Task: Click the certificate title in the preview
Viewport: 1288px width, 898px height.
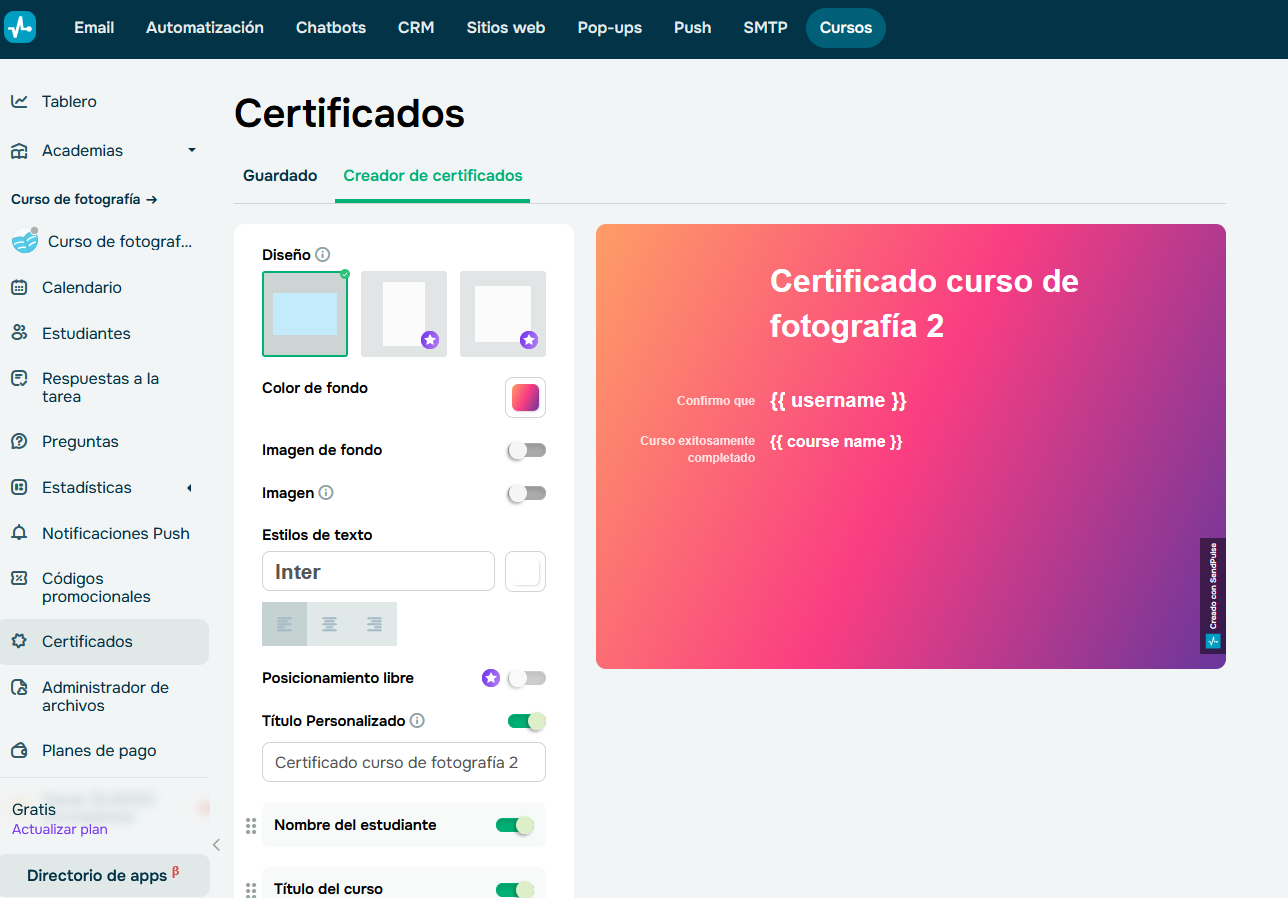Action: (x=924, y=303)
